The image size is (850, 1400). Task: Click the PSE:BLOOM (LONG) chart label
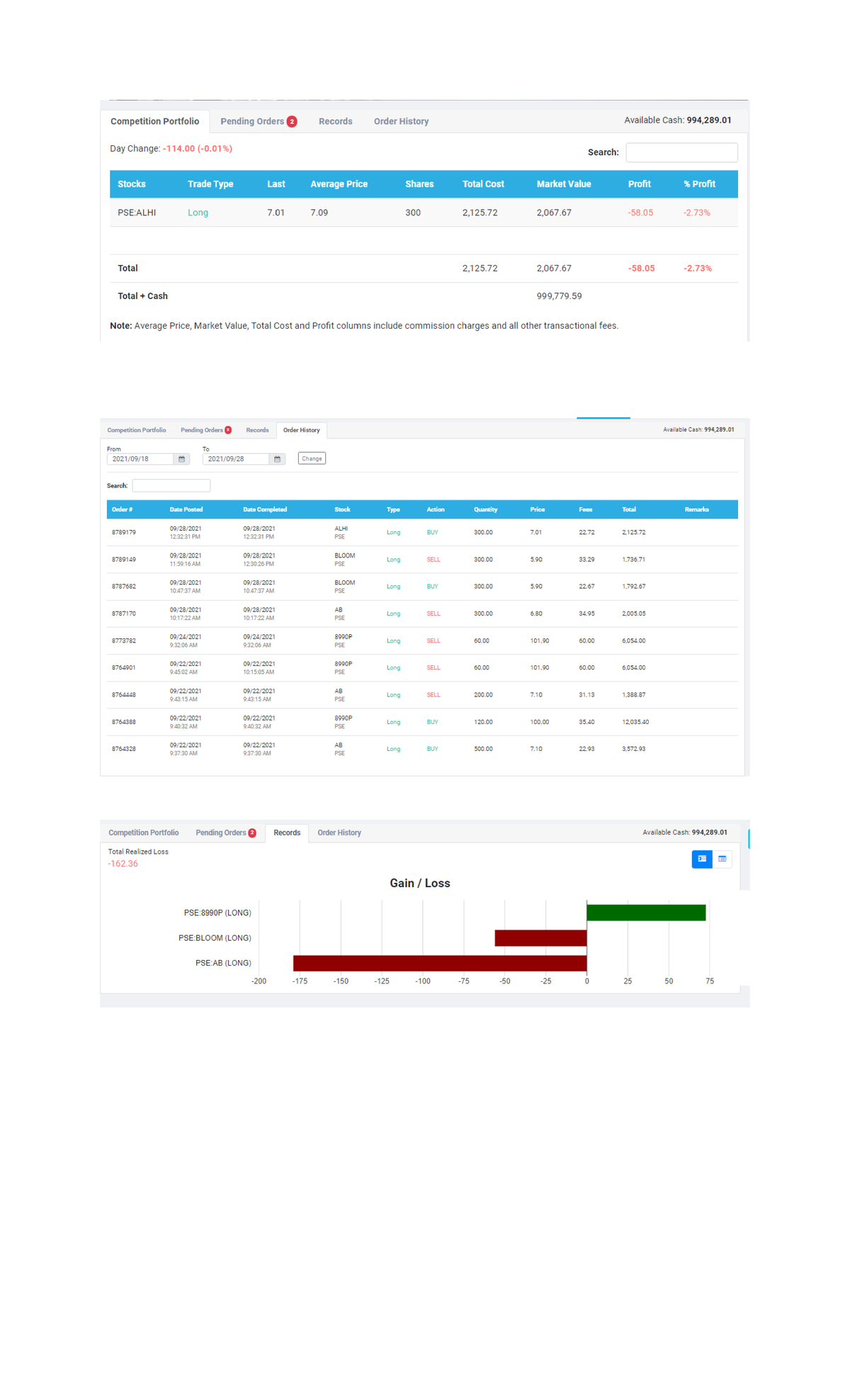pyautogui.click(x=215, y=938)
